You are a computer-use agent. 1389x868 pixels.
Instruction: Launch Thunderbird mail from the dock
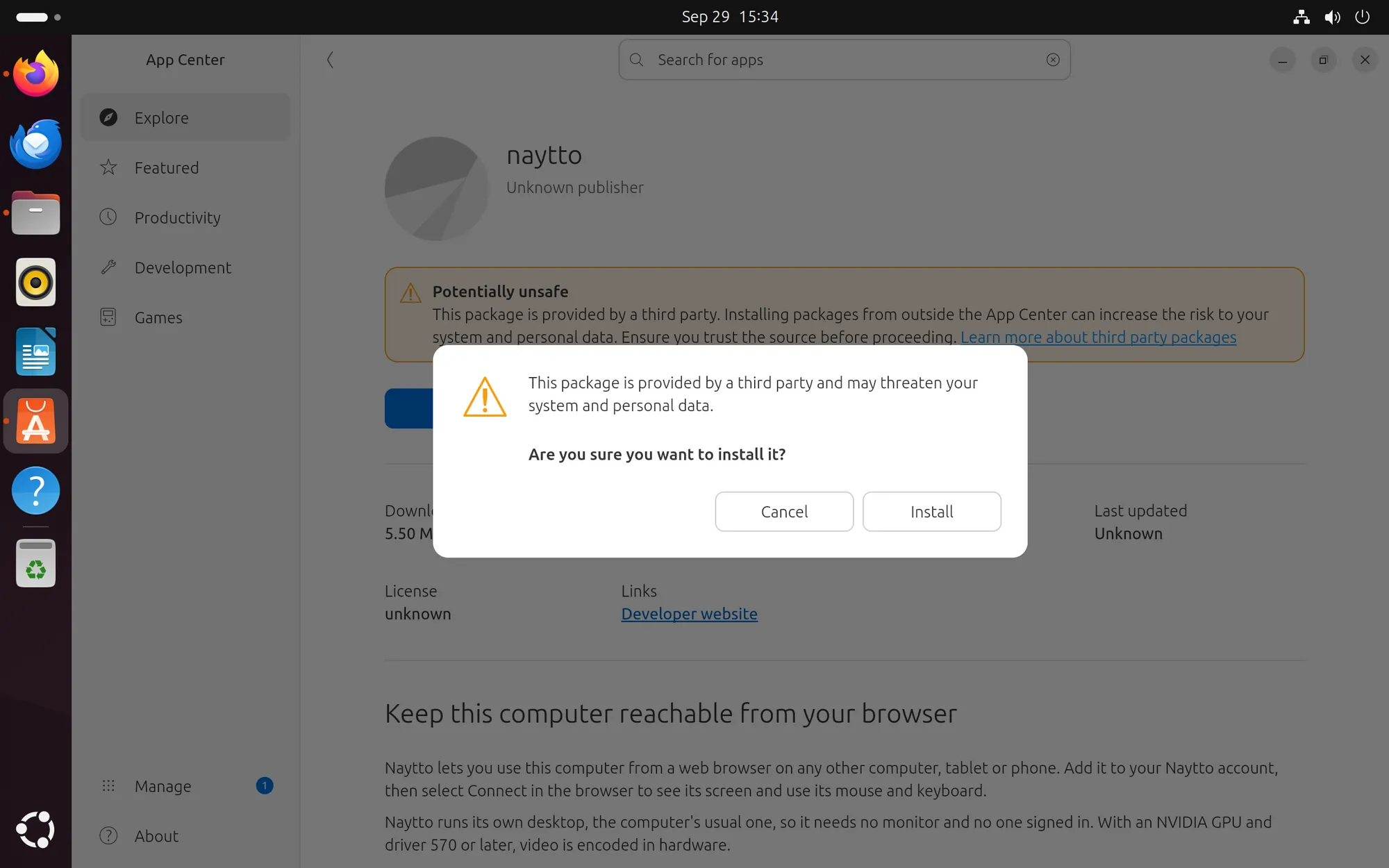click(36, 143)
